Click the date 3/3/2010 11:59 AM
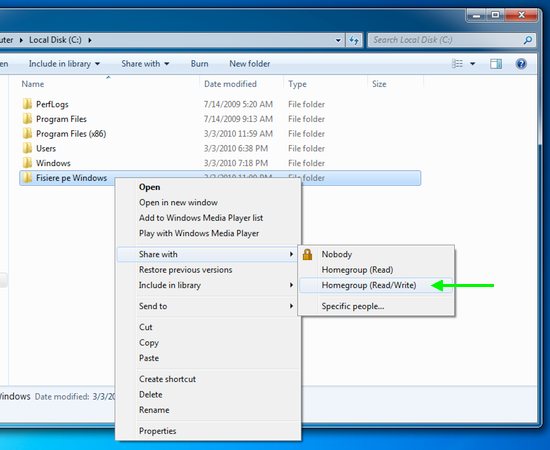The width and height of the screenshot is (550, 450). pos(238,134)
